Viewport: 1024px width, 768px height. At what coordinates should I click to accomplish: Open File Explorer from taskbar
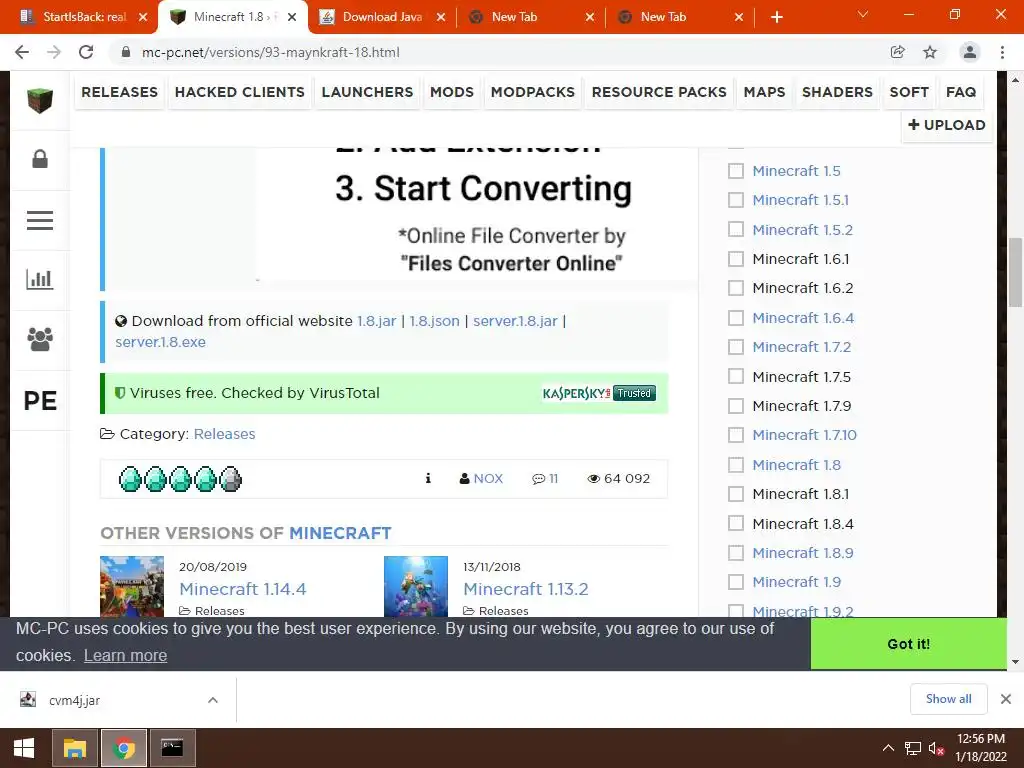click(74, 748)
